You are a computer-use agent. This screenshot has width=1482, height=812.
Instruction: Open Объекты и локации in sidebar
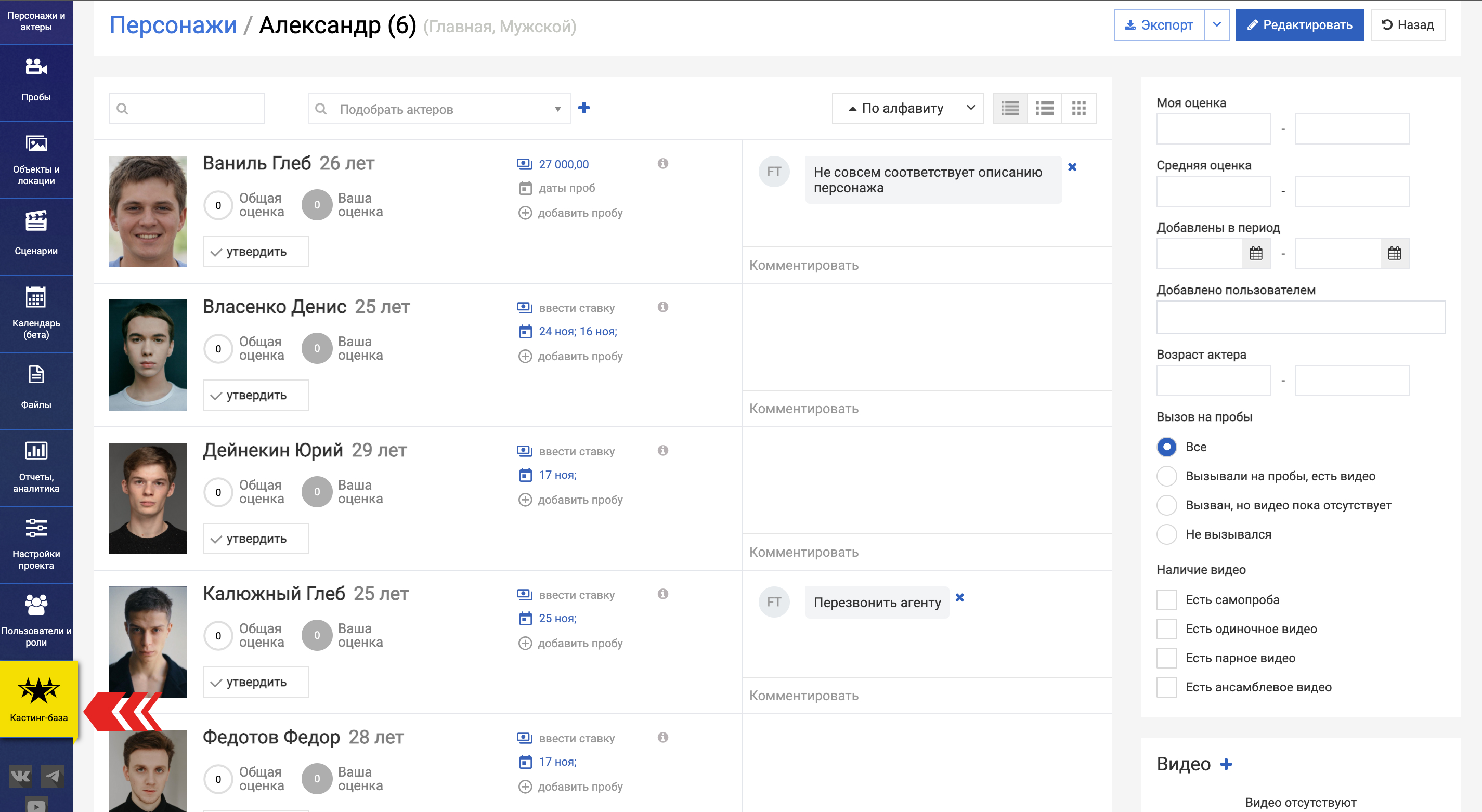click(x=36, y=160)
